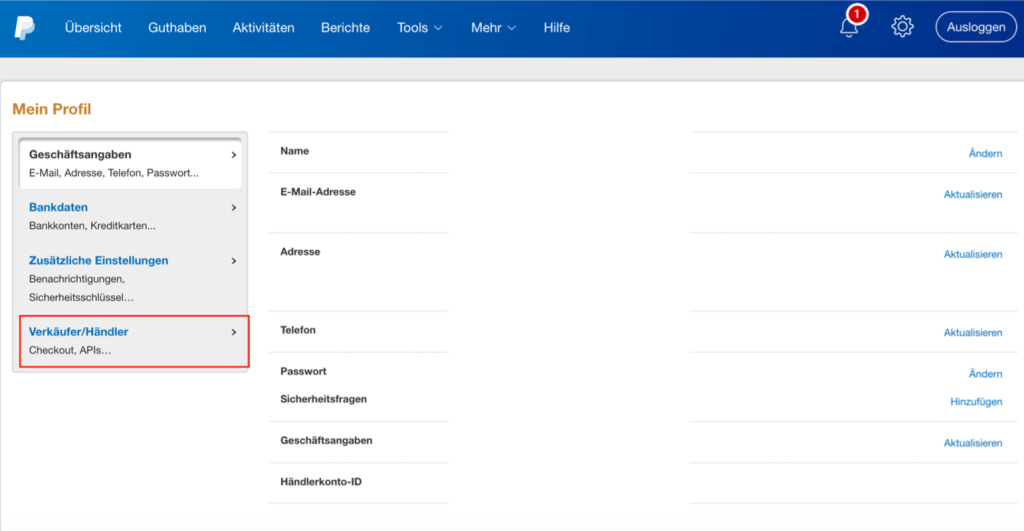Click the E-Mail-Adresse label

tap(318, 191)
